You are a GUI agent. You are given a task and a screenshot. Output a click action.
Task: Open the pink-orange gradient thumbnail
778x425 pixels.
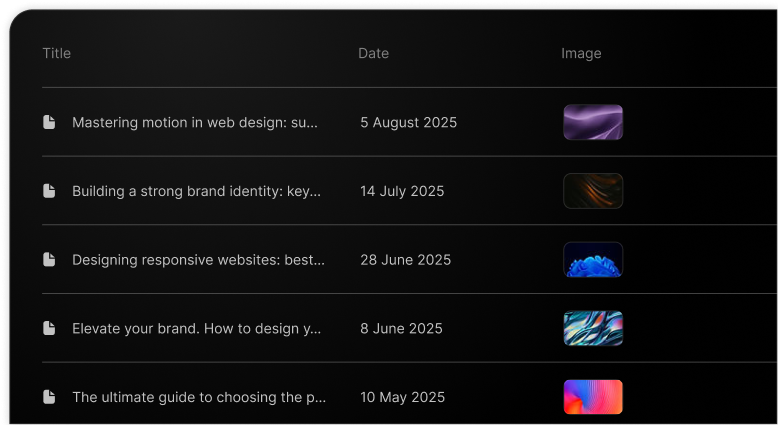coord(592,397)
